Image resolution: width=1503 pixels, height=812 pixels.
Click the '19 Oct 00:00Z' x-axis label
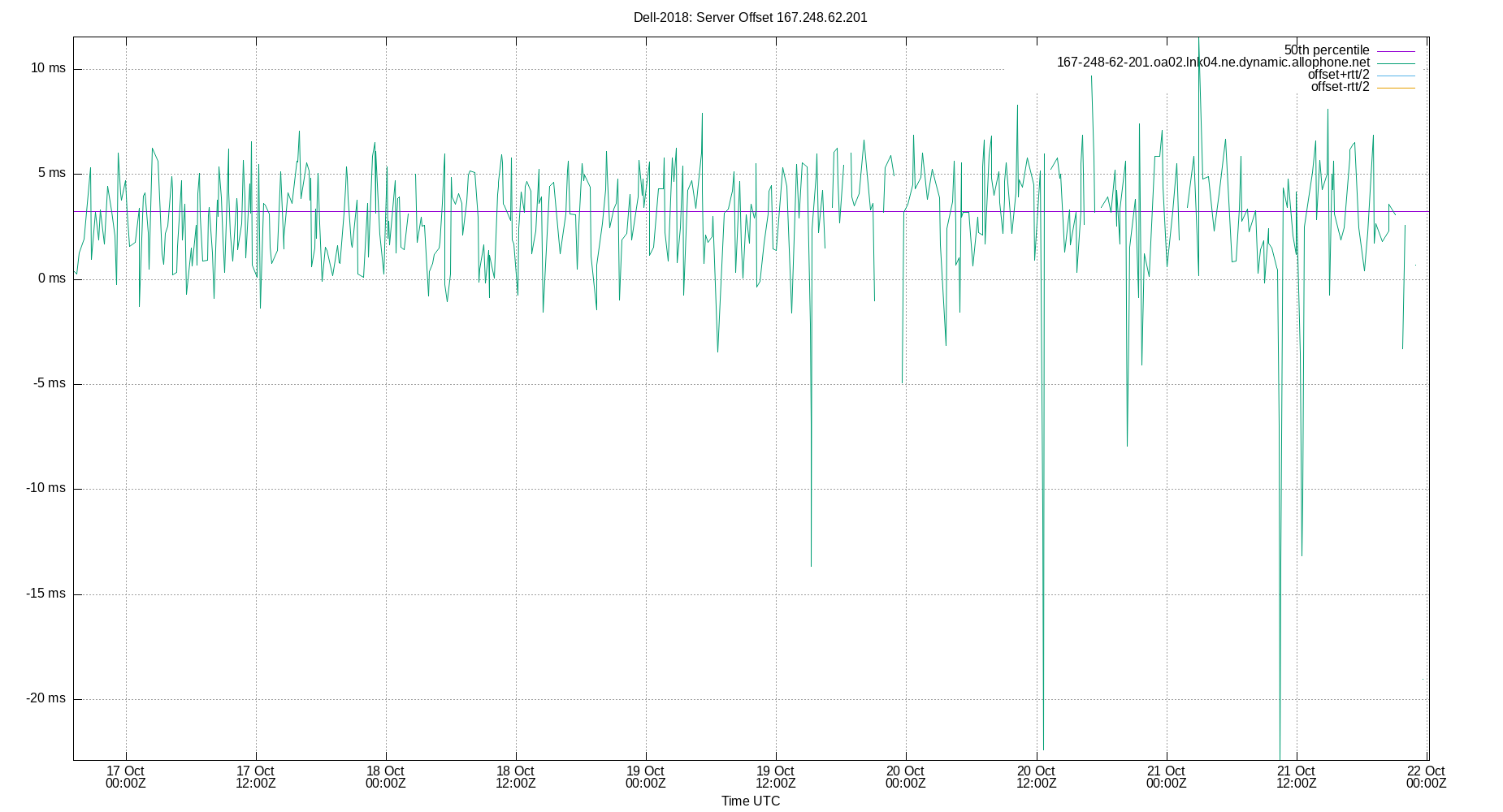[645, 777]
